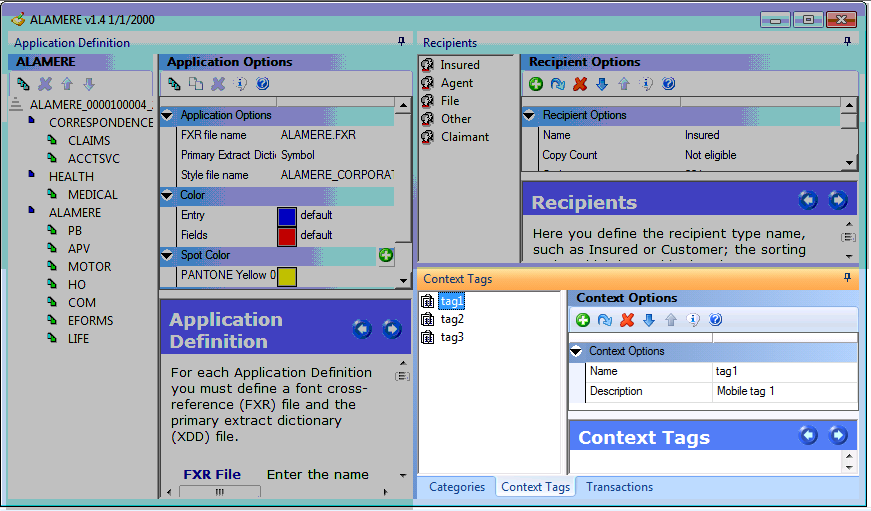
Task: Select the Claimant recipient
Action: (465, 137)
